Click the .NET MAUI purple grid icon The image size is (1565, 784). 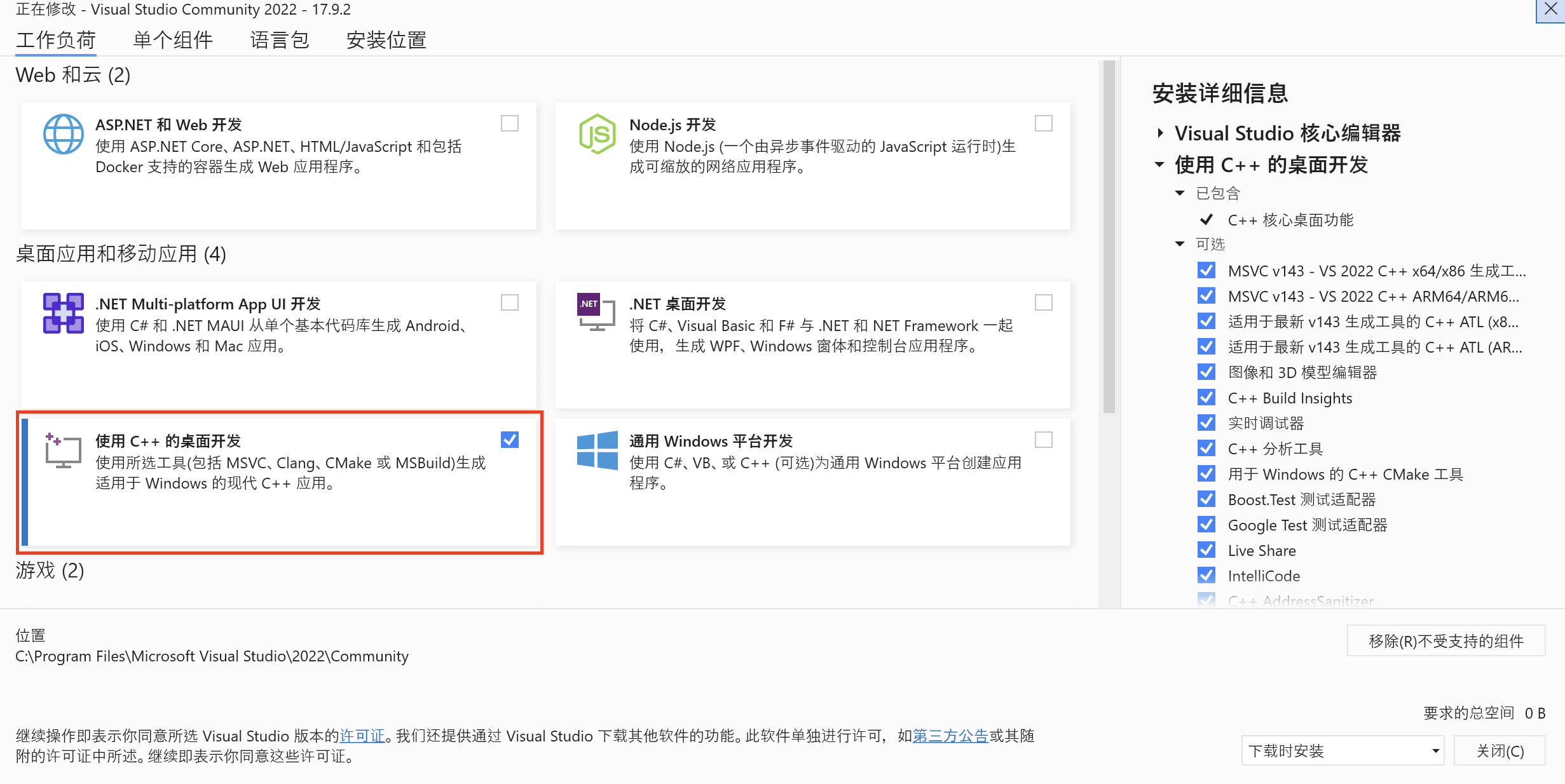pyautogui.click(x=63, y=313)
